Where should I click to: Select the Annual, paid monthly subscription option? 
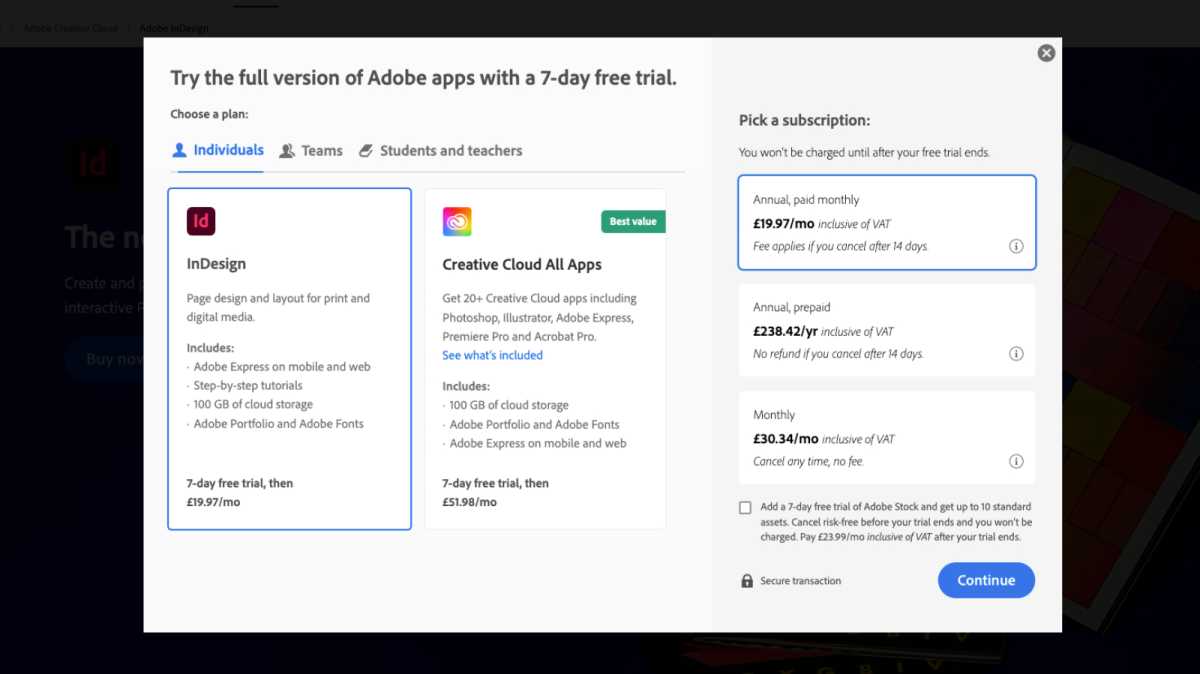click(x=887, y=222)
